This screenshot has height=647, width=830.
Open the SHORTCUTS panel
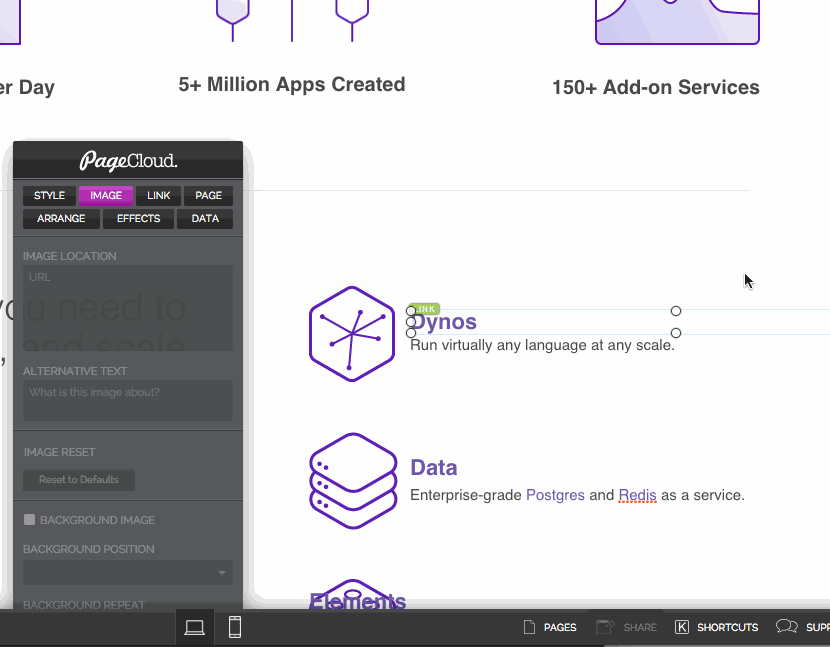pyautogui.click(x=727, y=627)
